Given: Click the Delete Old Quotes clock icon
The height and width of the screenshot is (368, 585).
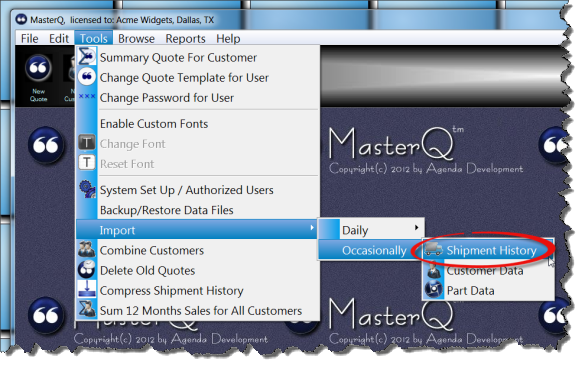Looking at the screenshot, I should (87, 269).
